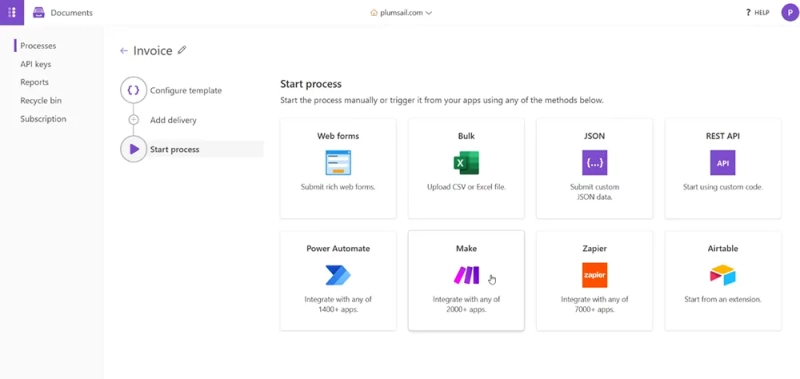Click the Airtable logo icon
Image resolution: width=800 pixels, height=379 pixels.
coord(723,275)
